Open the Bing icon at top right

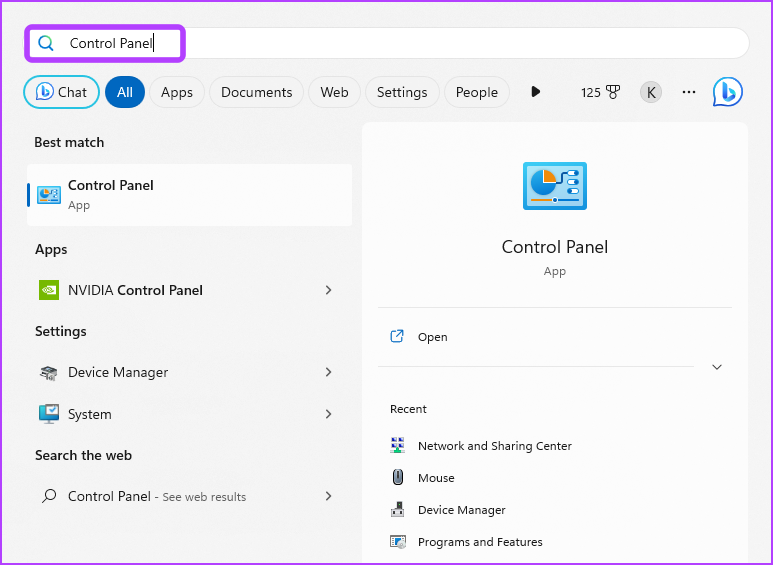click(x=728, y=92)
